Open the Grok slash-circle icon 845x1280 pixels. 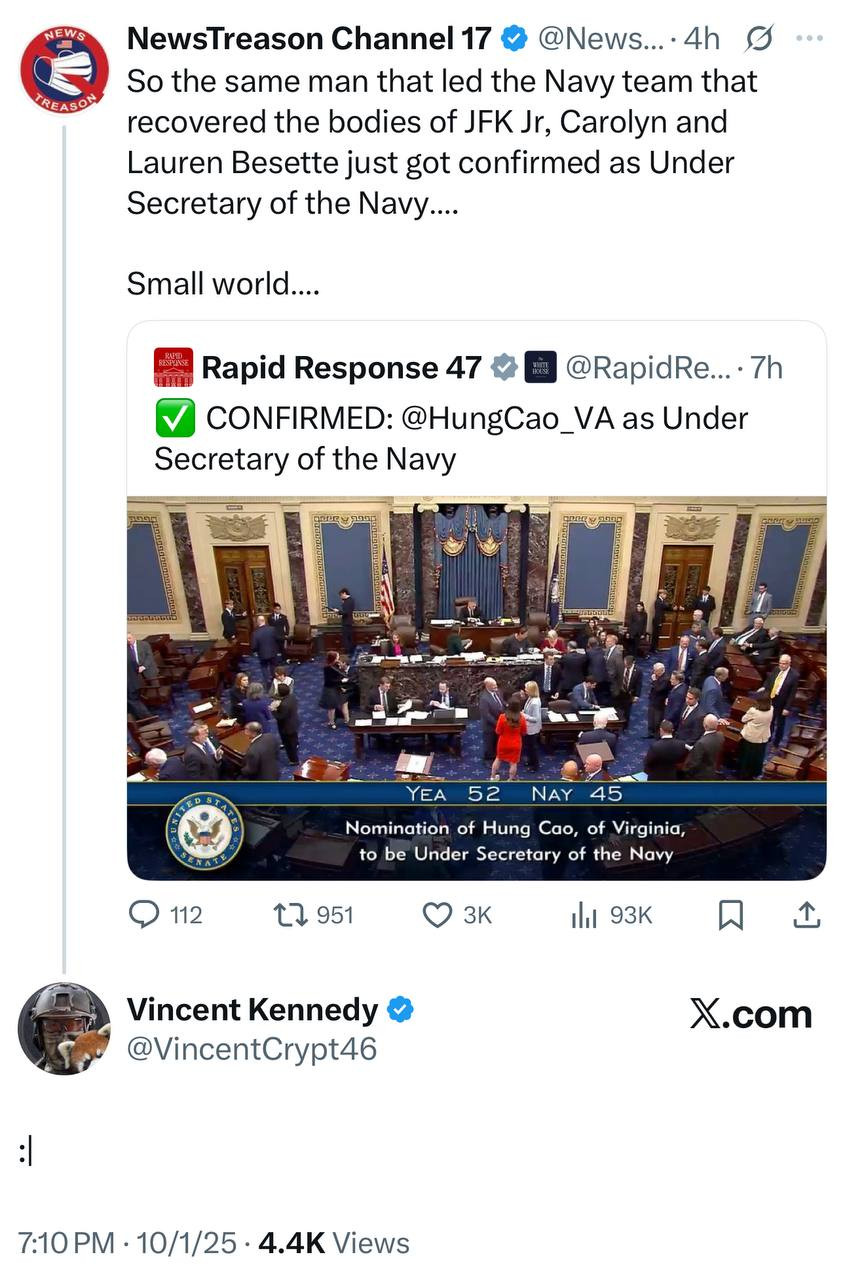tap(759, 38)
